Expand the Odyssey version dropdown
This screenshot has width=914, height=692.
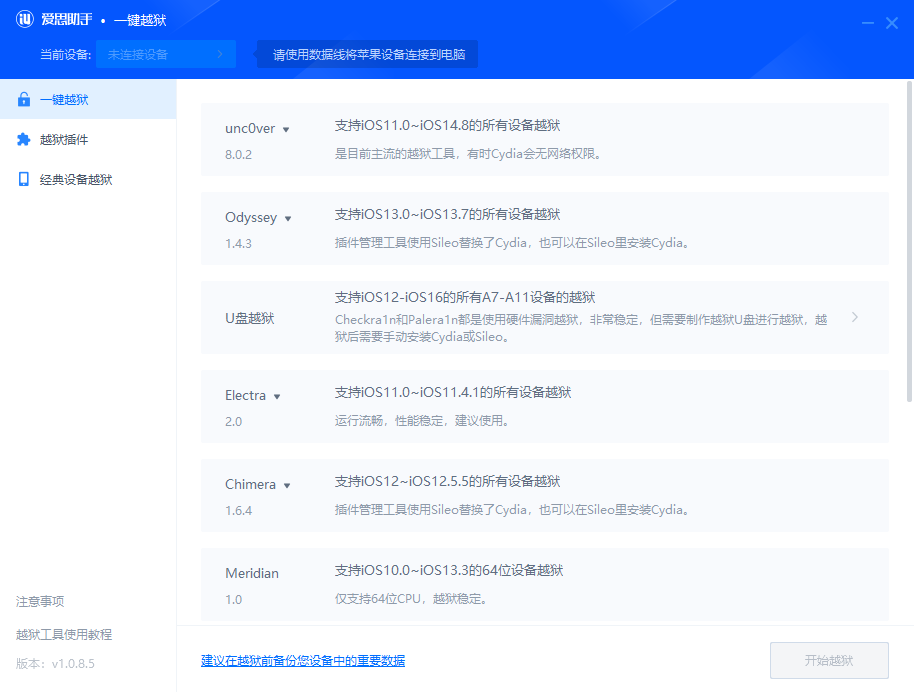(x=290, y=217)
